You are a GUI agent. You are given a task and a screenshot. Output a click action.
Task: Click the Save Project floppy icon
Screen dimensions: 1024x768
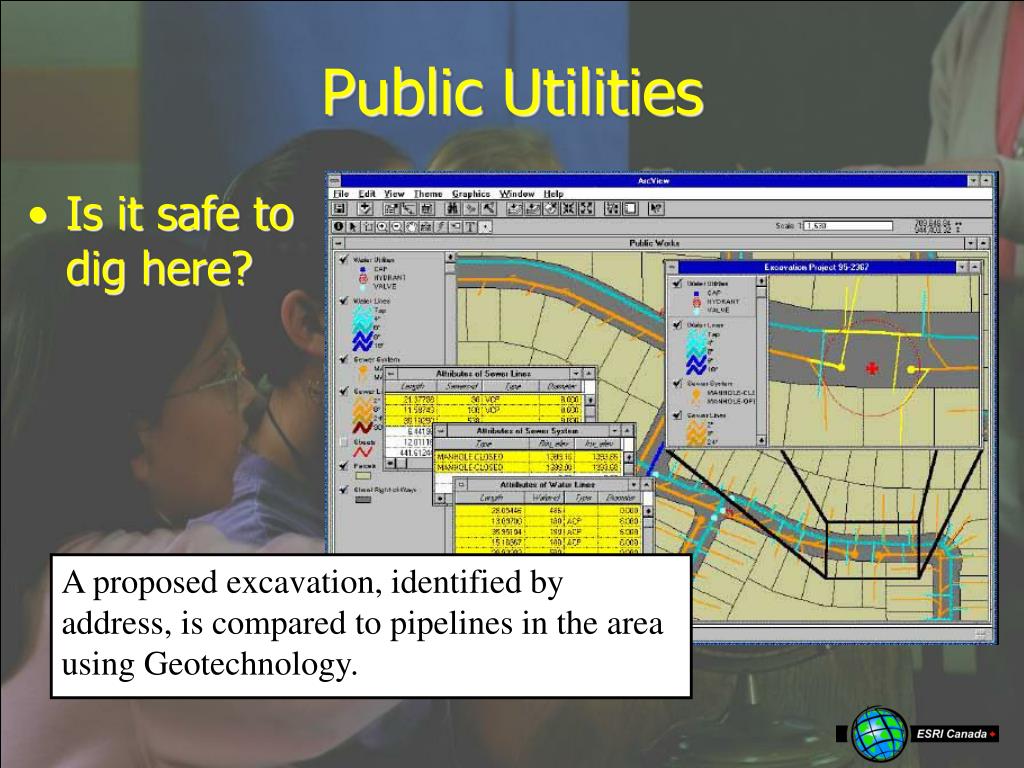[x=339, y=208]
